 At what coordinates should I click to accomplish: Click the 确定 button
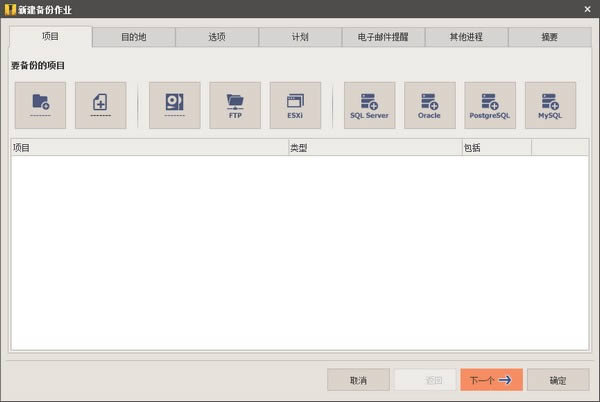(558, 380)
